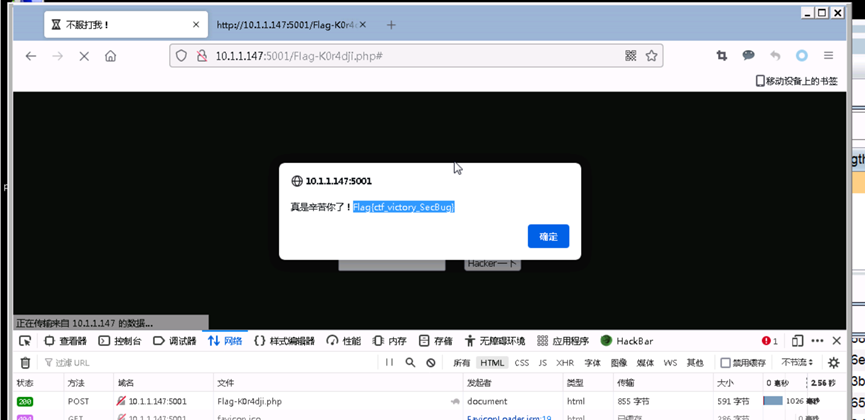Open the 不节流 throttling dropdown
Image resolution: width=865 pixels, height=420 pixels.
pyautogui.click(x=798, y=363)
